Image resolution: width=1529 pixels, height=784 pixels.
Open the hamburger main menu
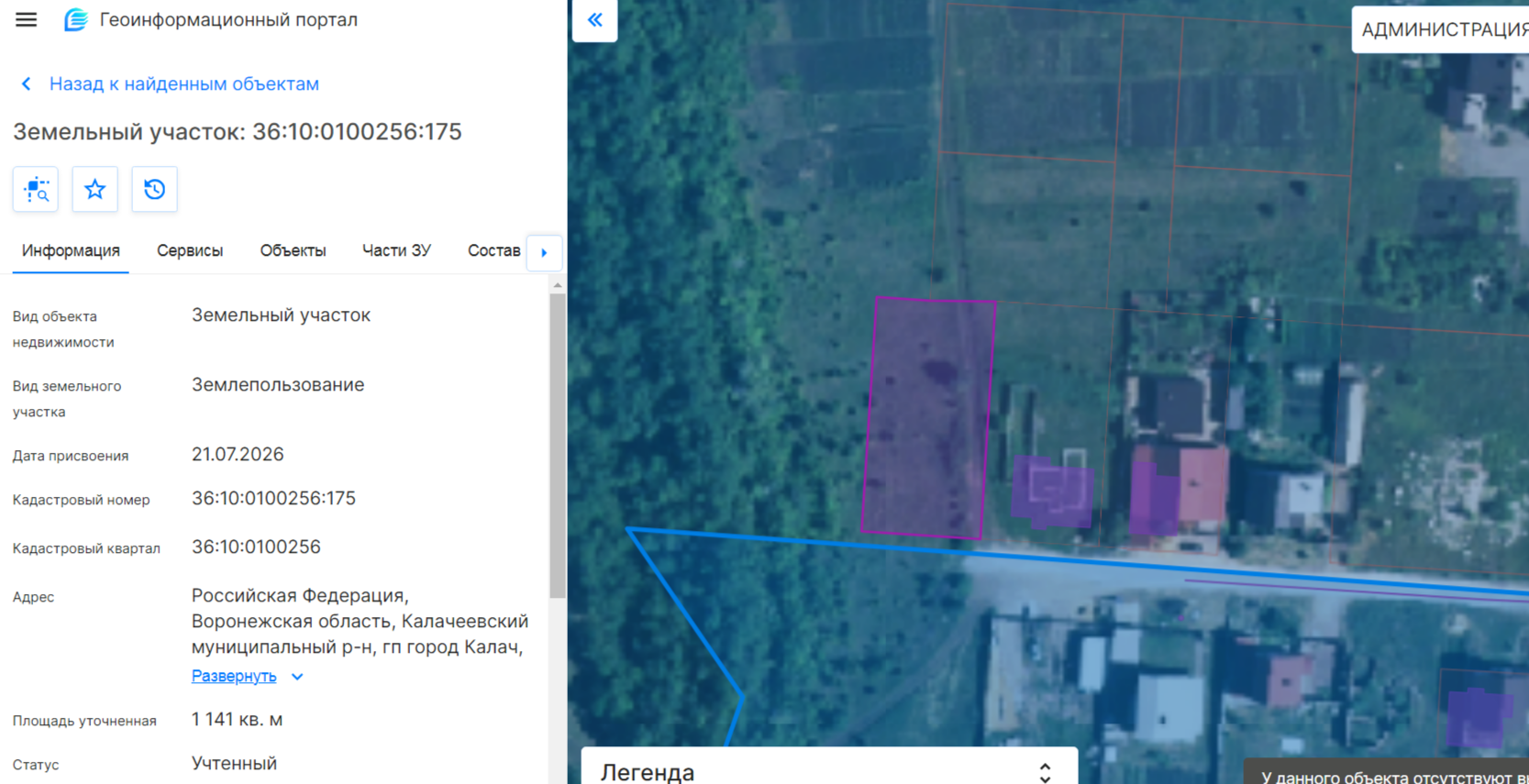click(x=26, y=19)
